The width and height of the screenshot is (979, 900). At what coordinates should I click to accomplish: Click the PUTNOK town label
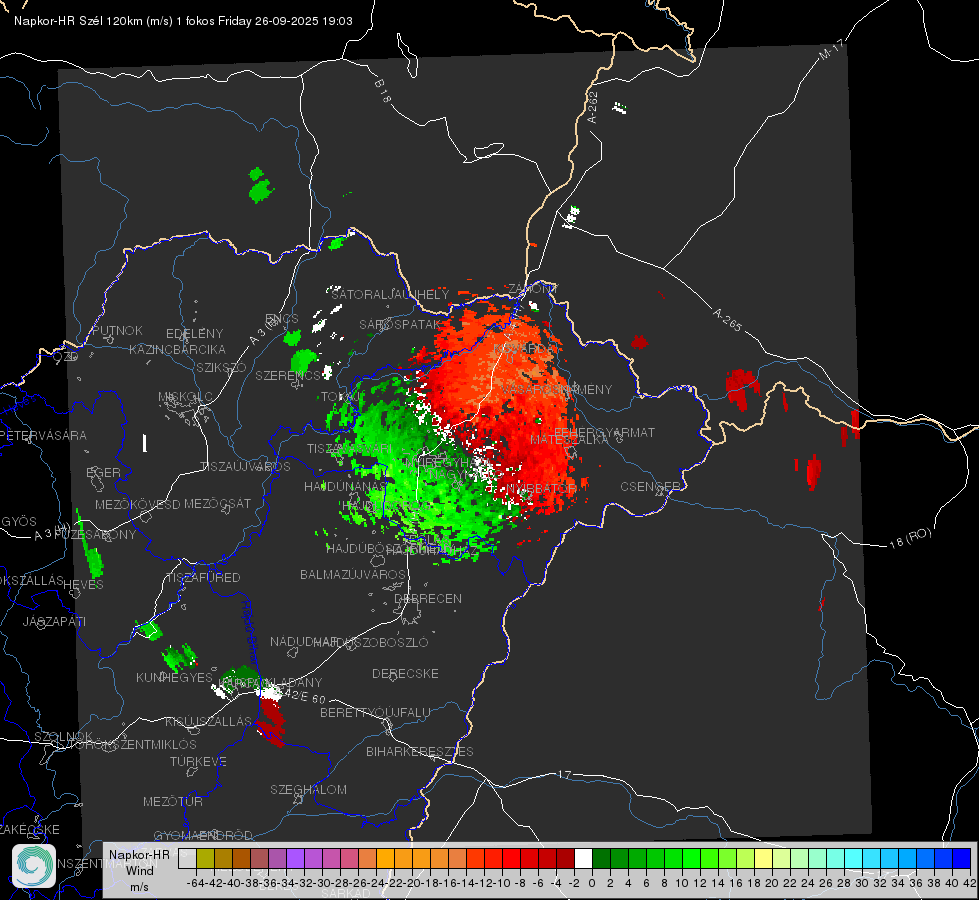(117, 330)
